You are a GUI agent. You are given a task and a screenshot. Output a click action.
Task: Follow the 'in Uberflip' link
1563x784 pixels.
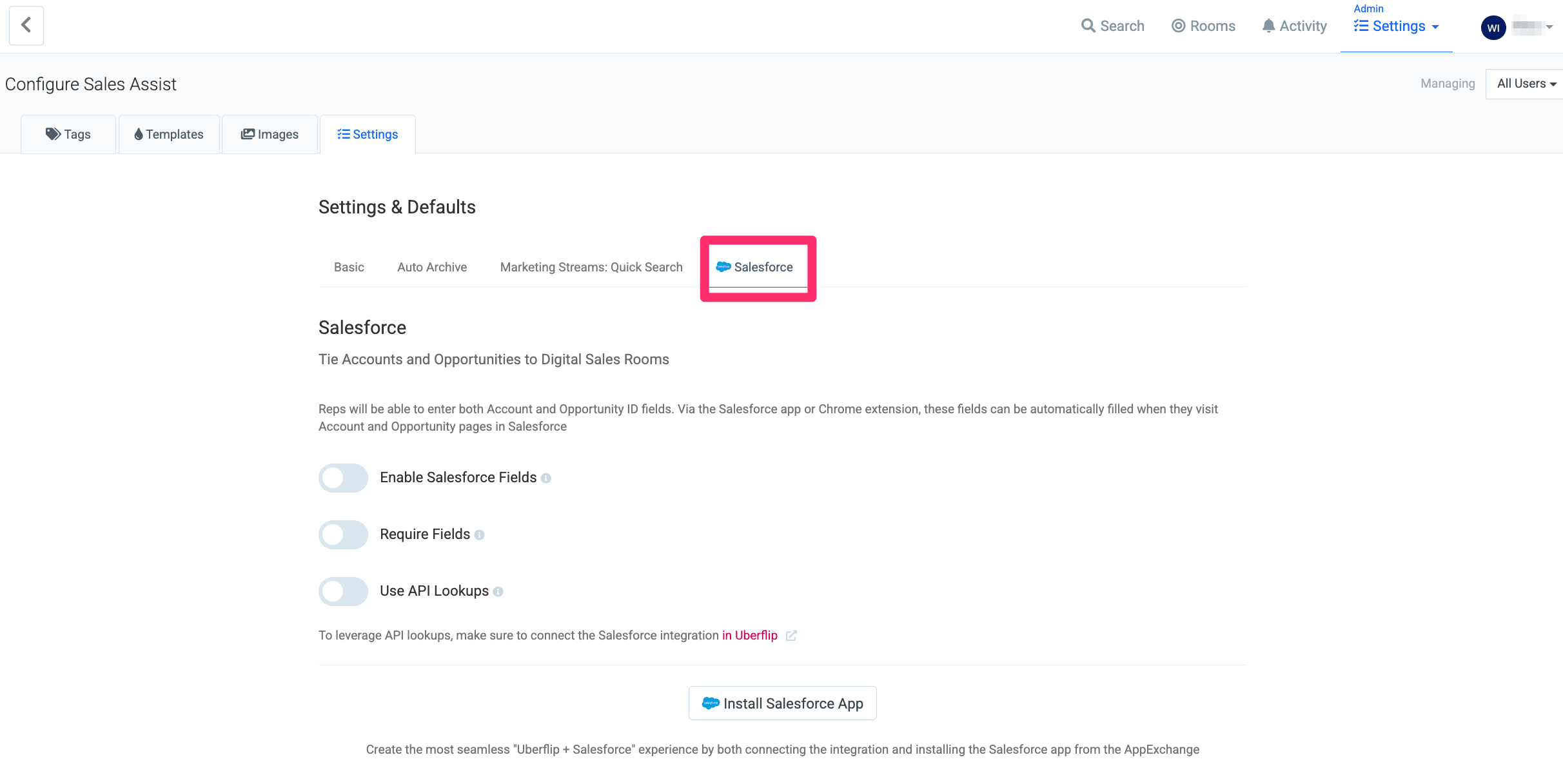tap(750, 635)
